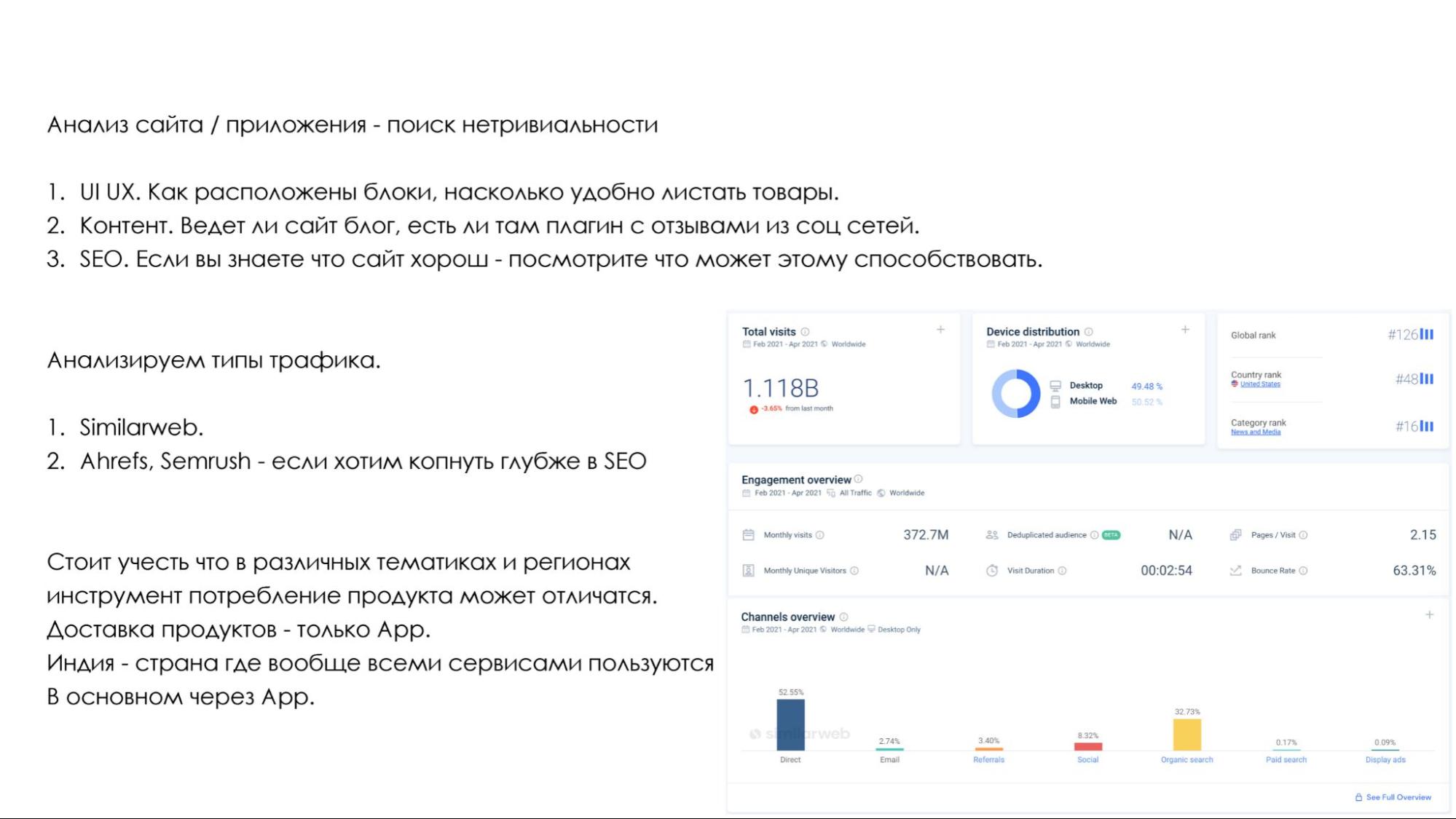Click the info icon next to Visit Duration
Image resolution: width=1456 pixels, height=819 pixels.
click(1062, 571)
